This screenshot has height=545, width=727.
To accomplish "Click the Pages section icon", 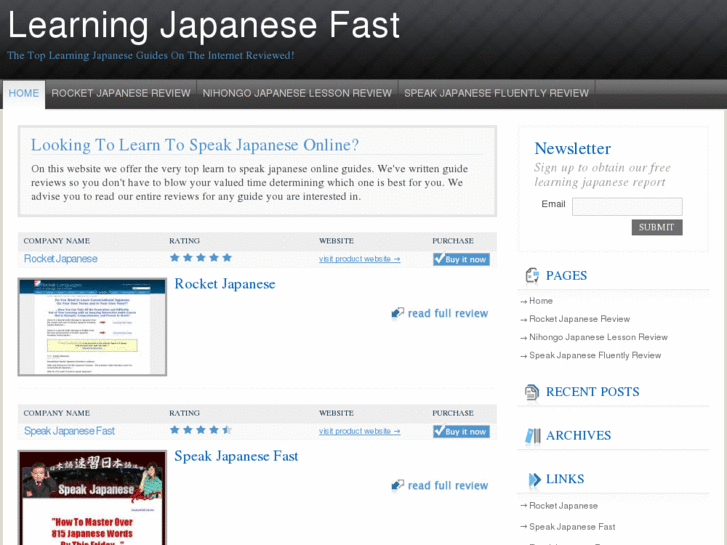I will (x=532, y=276).
